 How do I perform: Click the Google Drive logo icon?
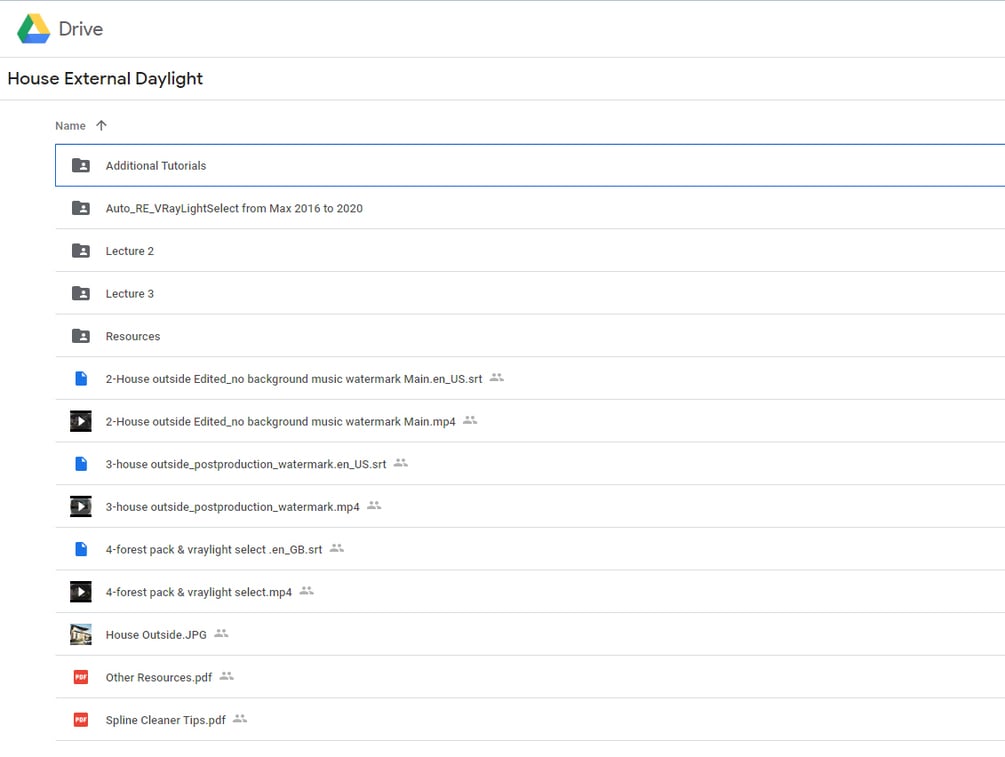click(33, 29)
